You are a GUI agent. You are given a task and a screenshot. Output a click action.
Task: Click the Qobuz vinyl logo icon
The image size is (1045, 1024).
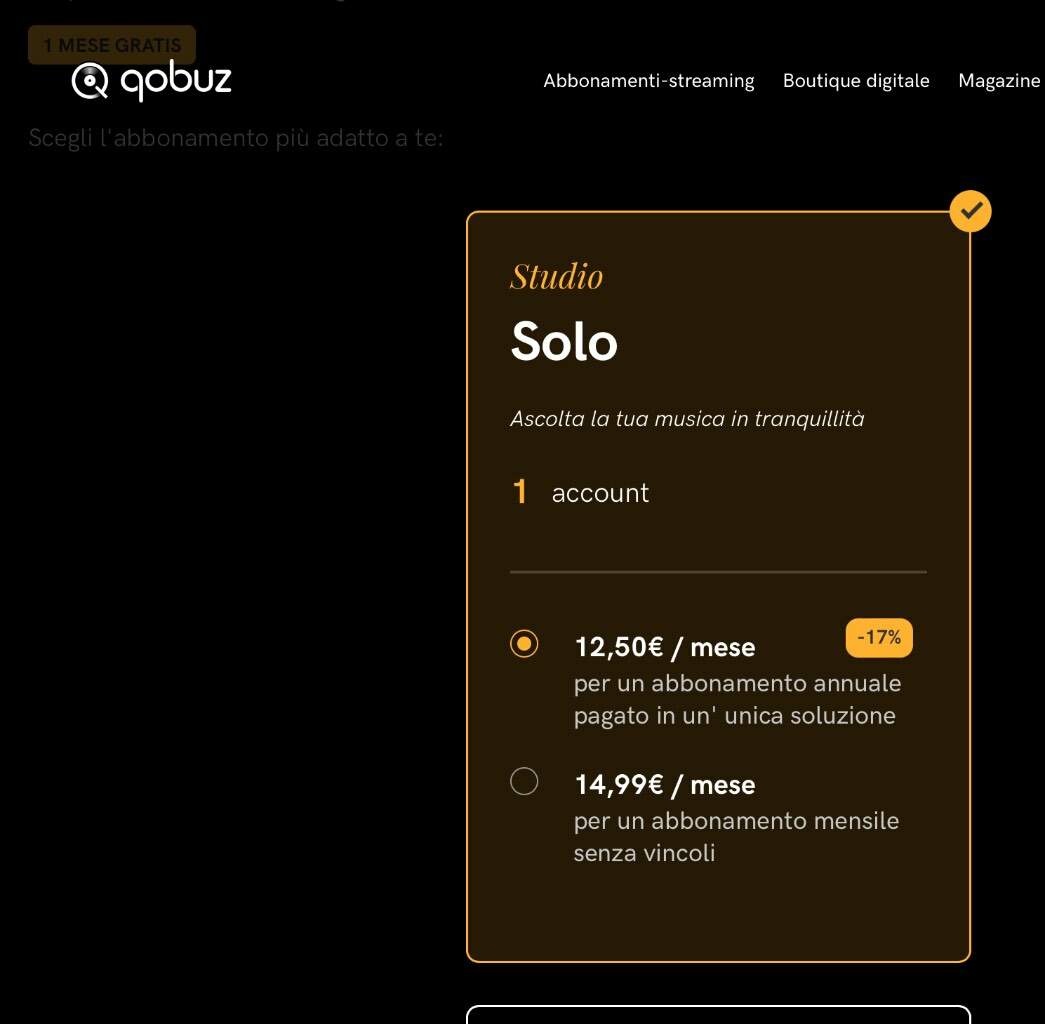tap(90, 81)
